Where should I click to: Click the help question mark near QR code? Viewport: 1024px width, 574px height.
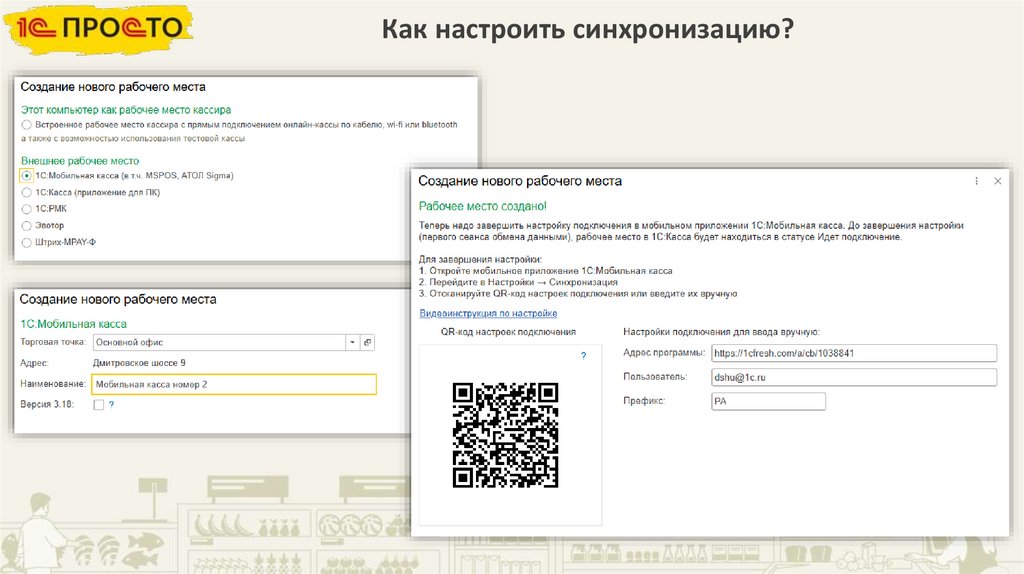583,355
